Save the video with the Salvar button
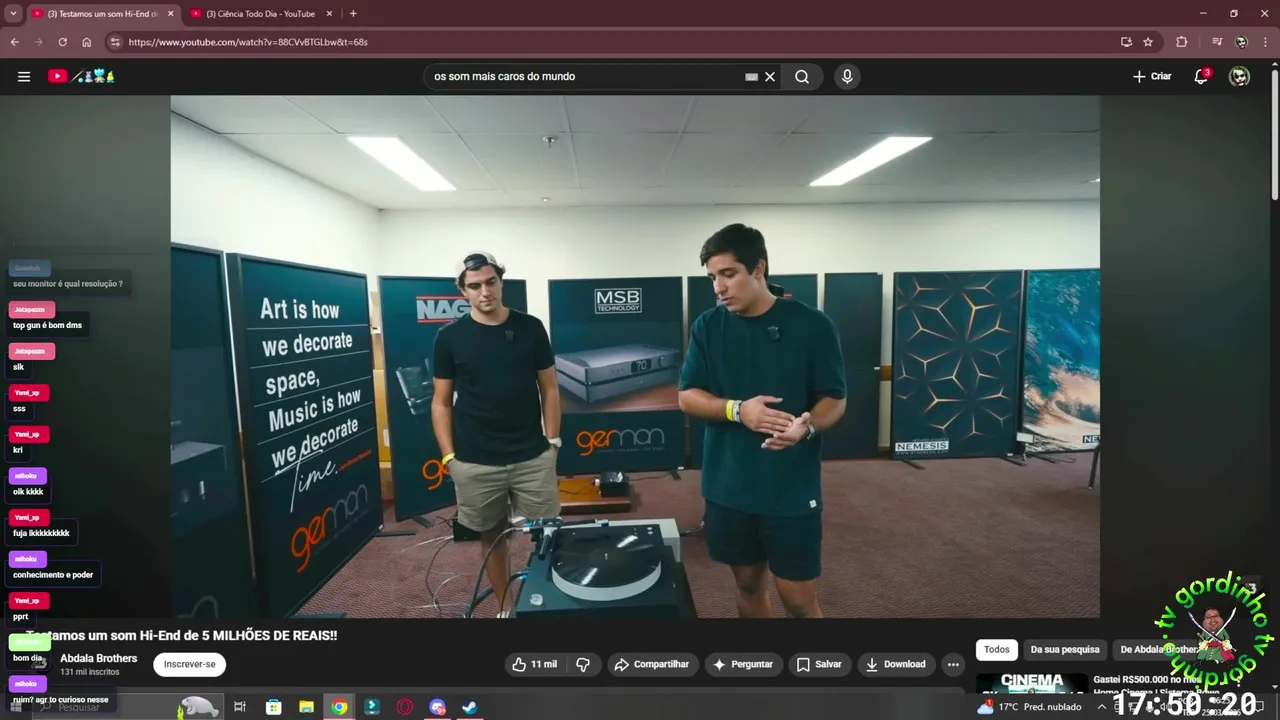 click(x=819, y=664)
